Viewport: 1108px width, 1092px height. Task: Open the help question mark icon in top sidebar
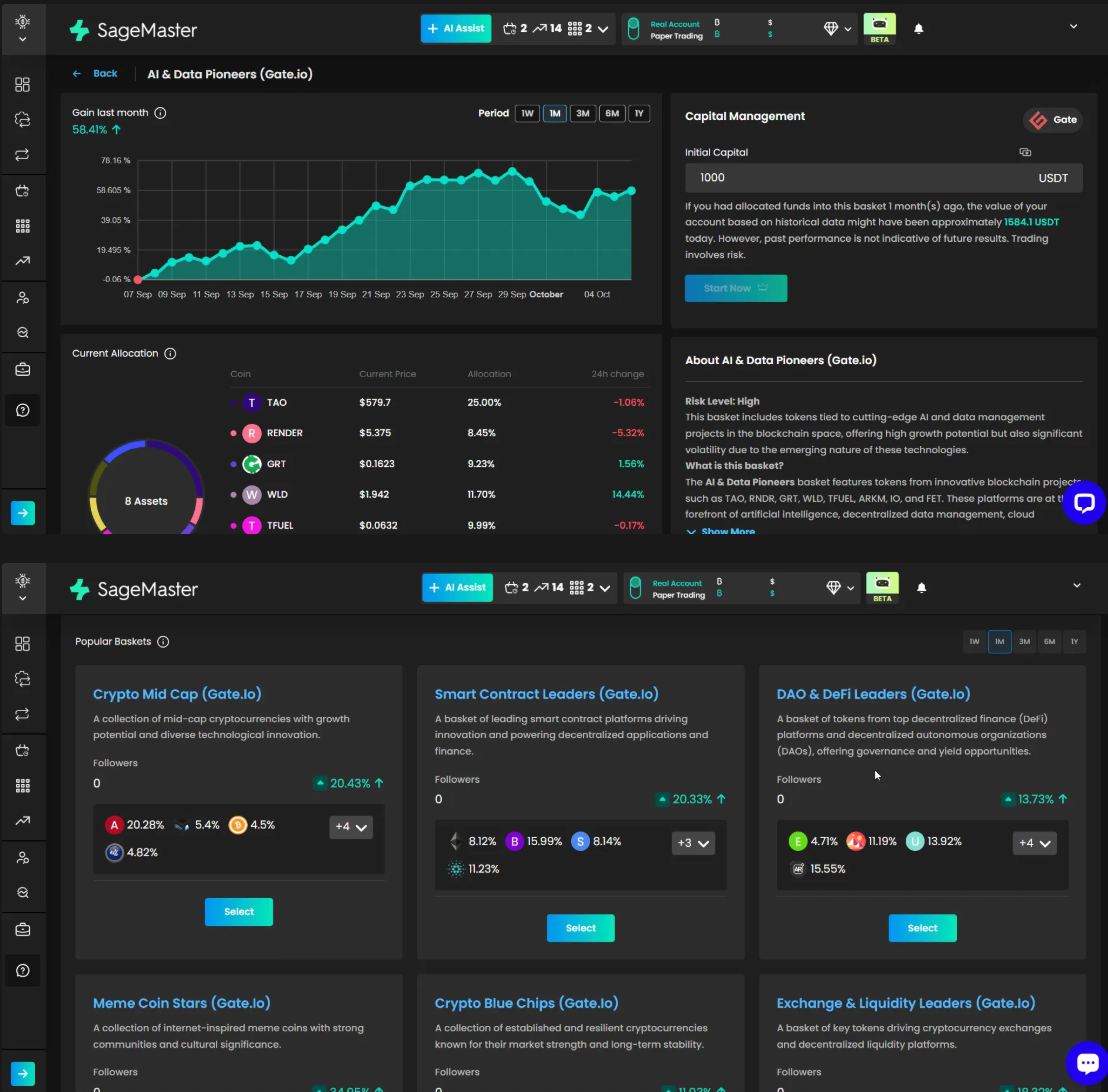point(23,411)
